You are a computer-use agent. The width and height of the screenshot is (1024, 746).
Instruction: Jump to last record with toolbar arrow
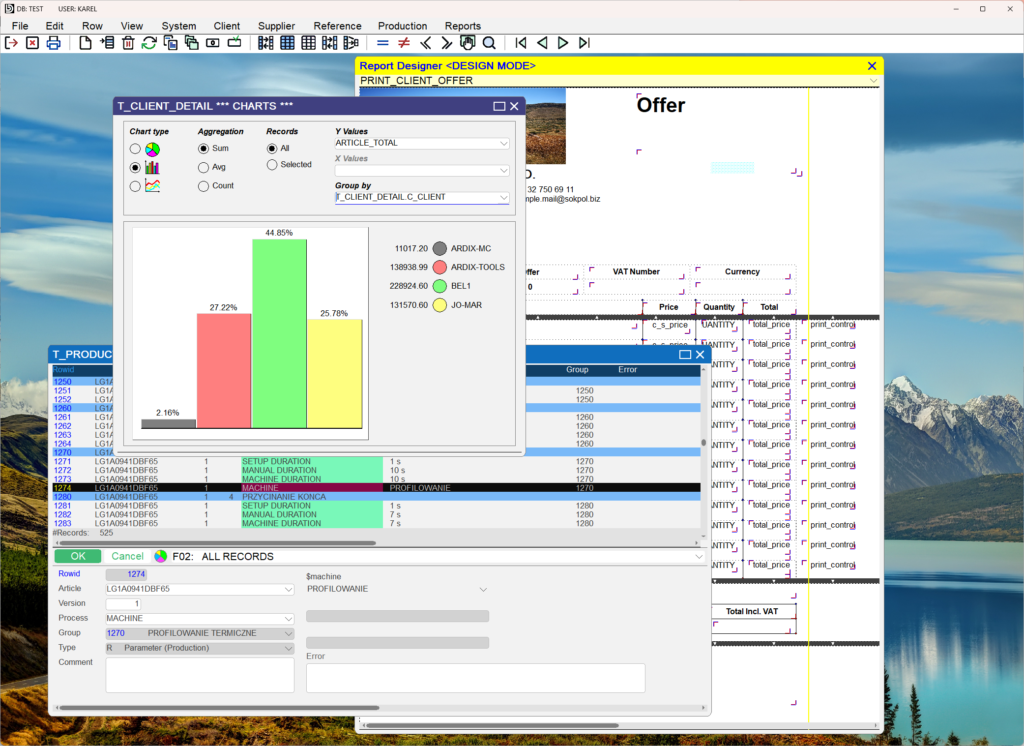584,43
